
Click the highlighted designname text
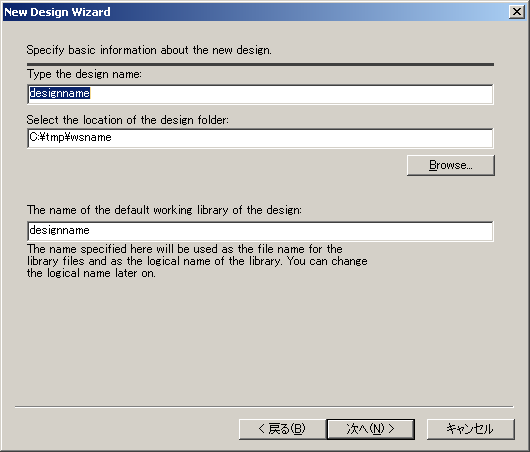coord(59,93)
